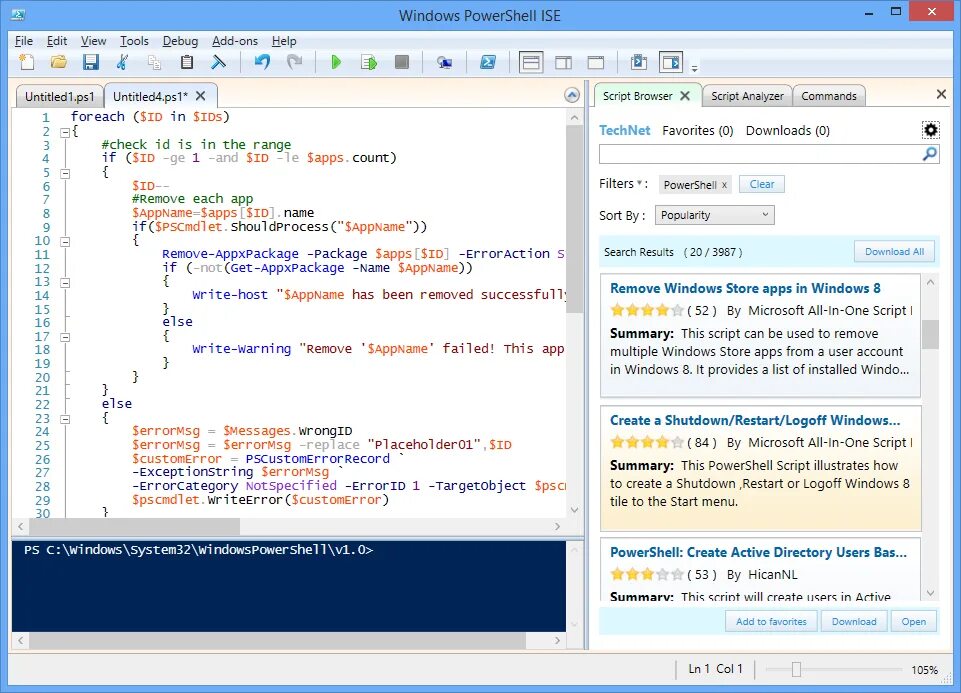Stop operation toolbar icon

click(402, 62)
